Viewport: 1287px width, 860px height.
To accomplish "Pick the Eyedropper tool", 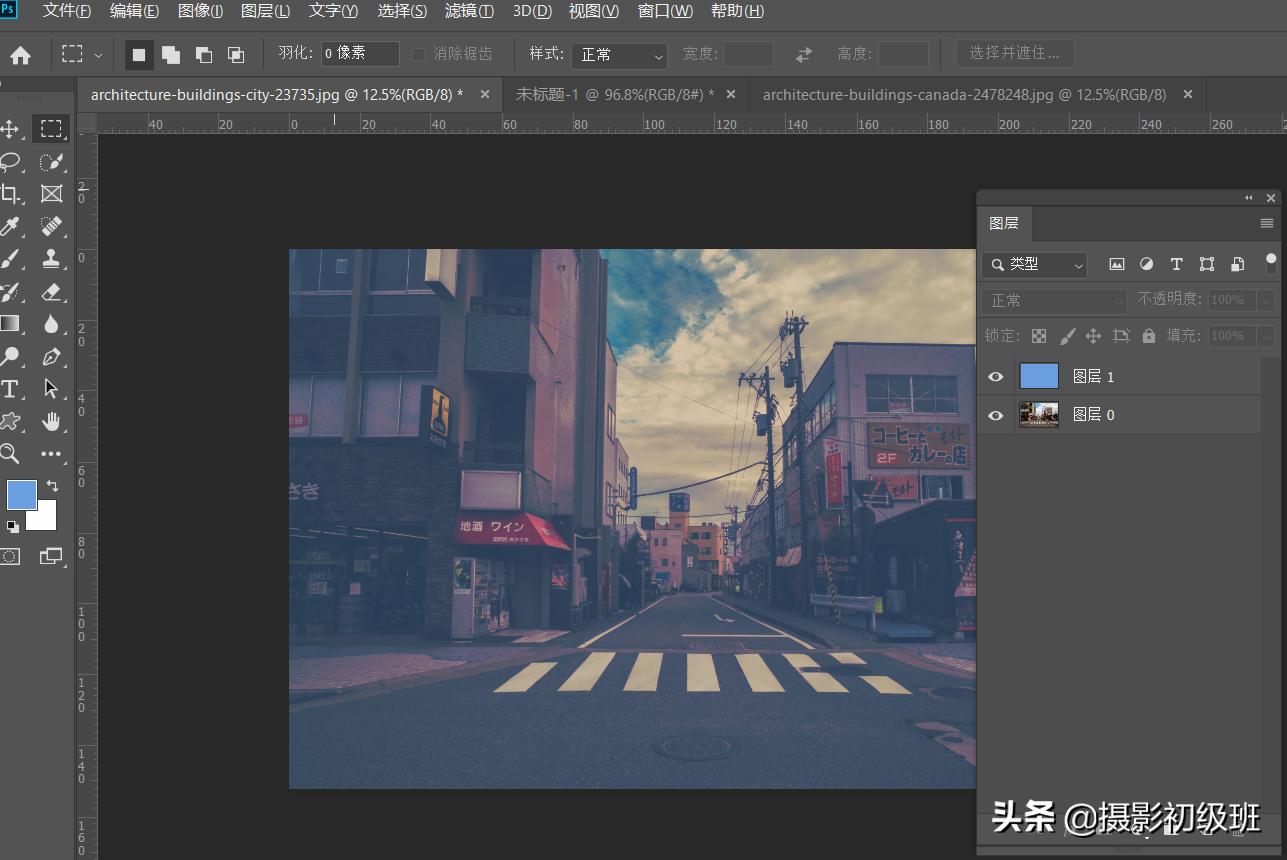I will [10, 226].
